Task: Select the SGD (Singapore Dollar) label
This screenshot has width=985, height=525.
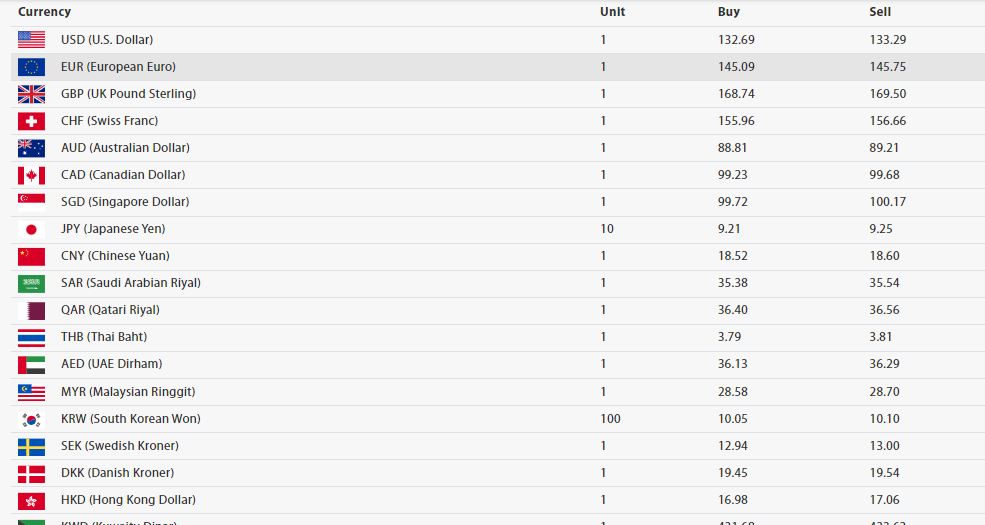Action: tap(124, 202)
